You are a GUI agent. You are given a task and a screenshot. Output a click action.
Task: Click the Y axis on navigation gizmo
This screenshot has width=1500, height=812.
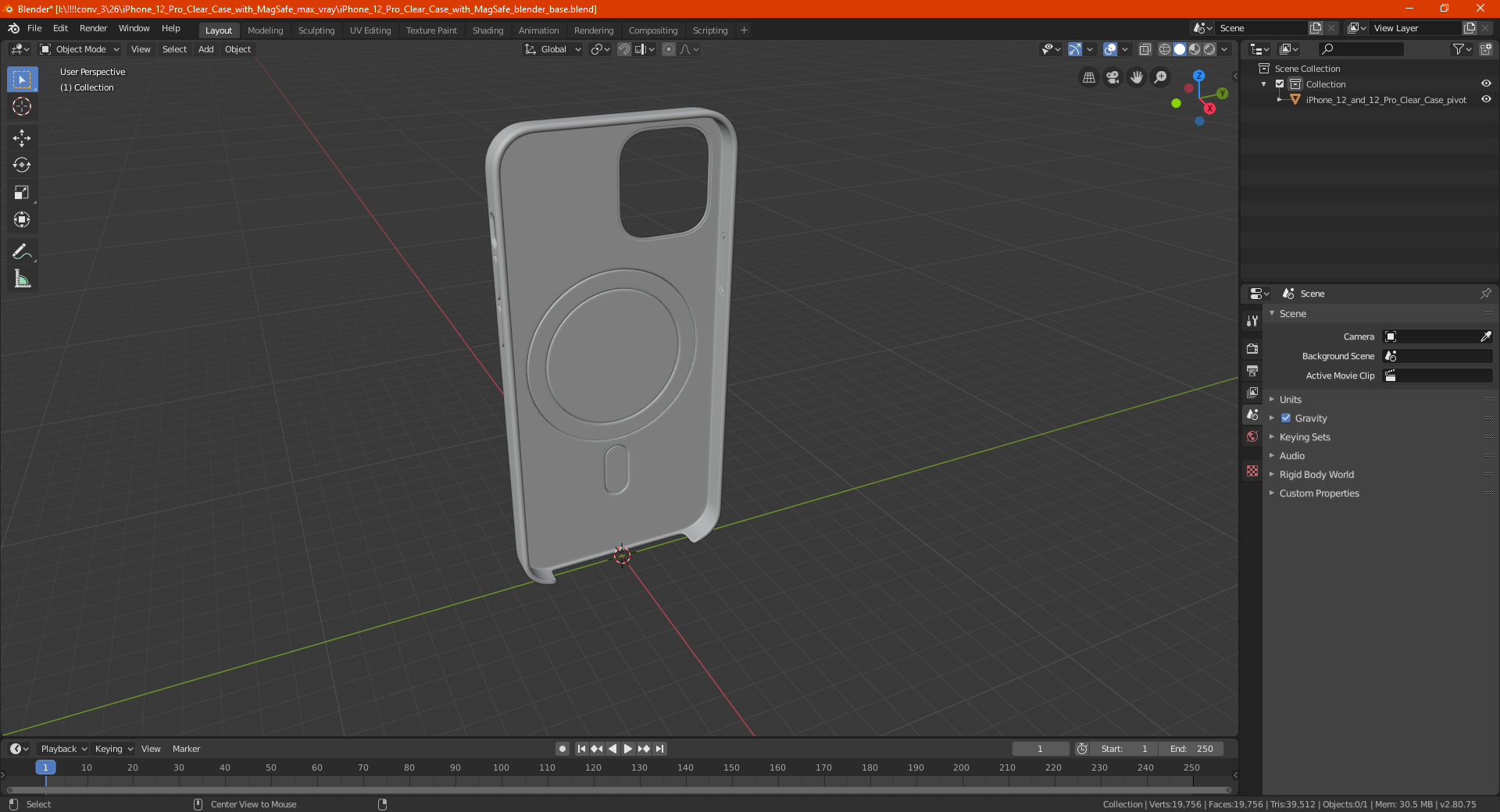1223,94
